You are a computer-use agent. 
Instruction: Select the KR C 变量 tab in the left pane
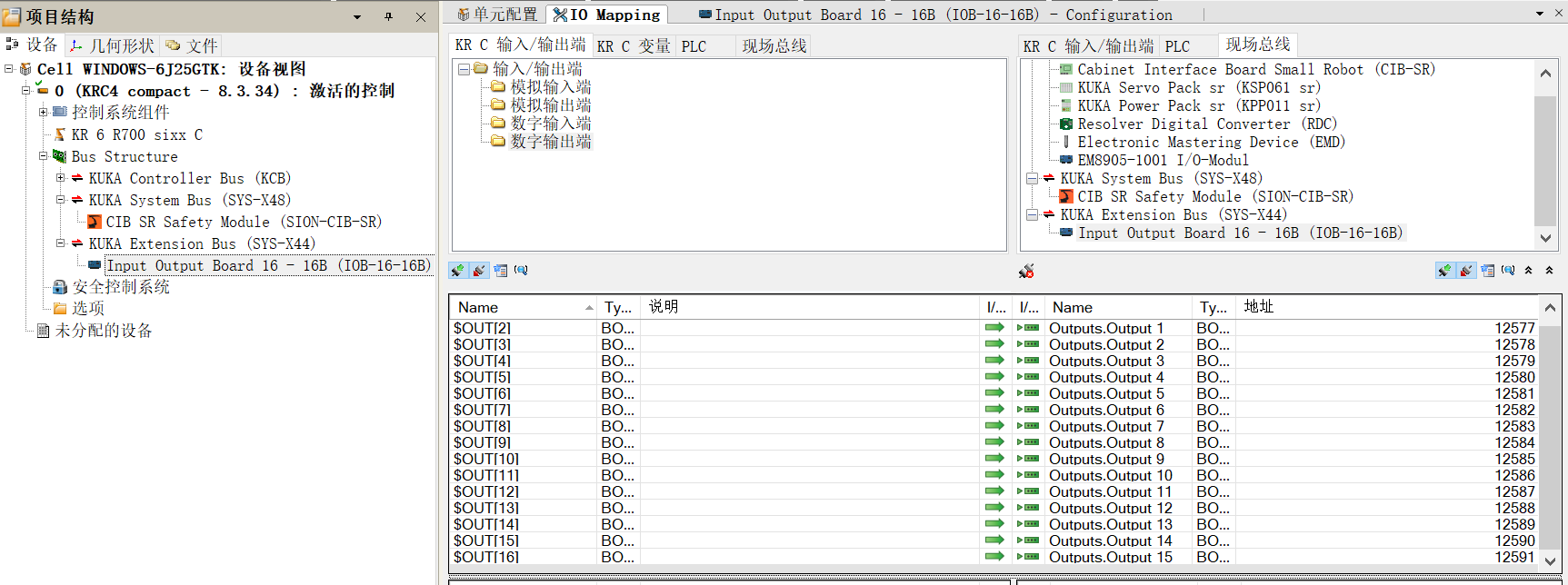(x=633, y=46)
